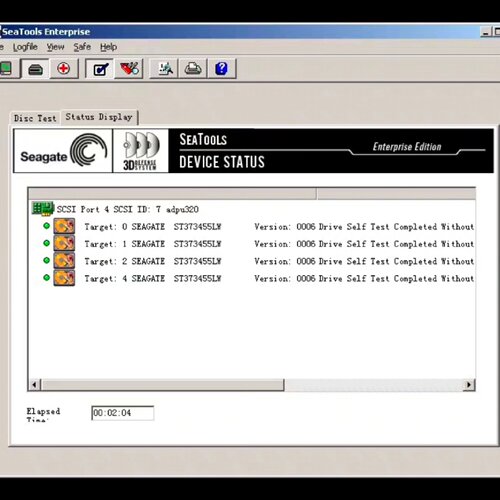
Task: Click the green monitor toolbar icon
Action: tap(7, 69)
